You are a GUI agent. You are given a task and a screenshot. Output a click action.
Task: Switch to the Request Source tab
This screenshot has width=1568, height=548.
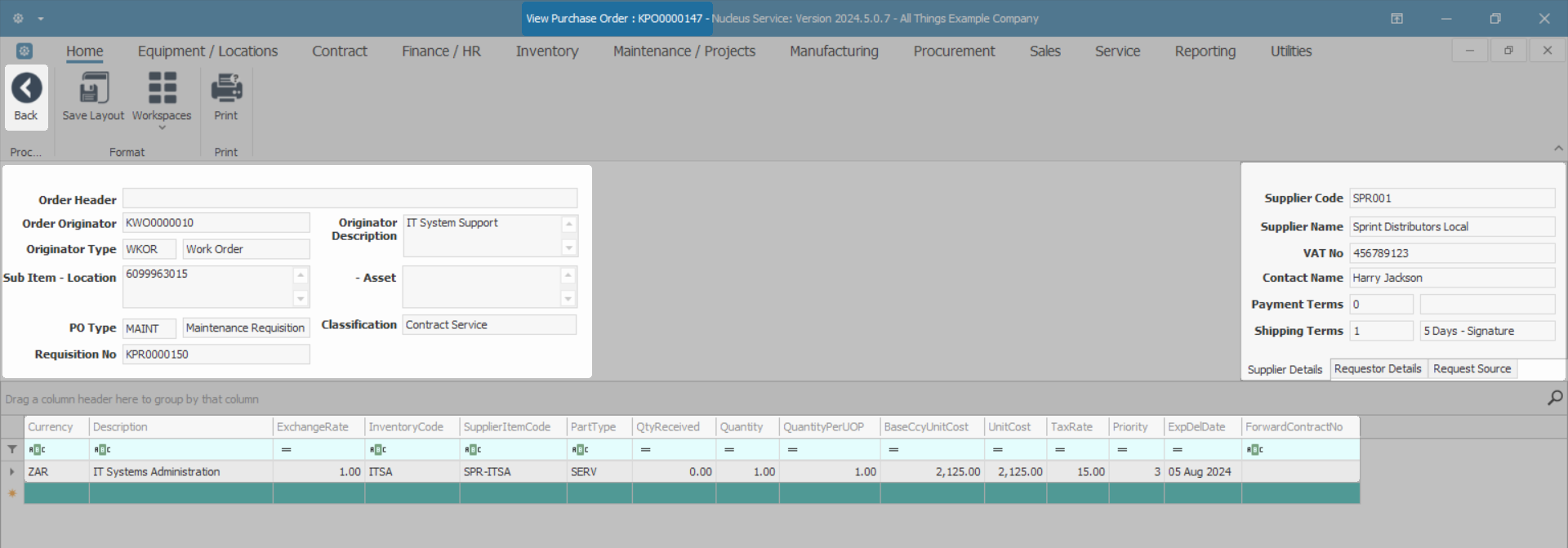click(1472, 368)
